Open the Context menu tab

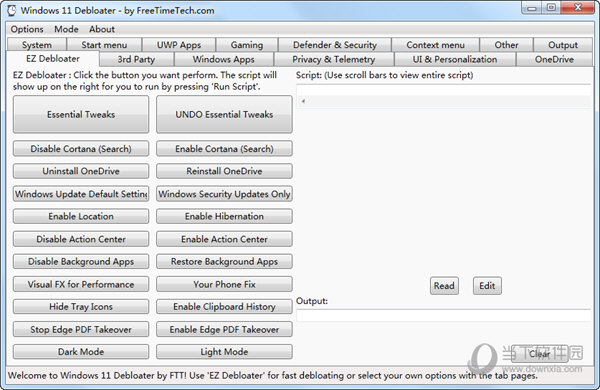tap(435, 45)
